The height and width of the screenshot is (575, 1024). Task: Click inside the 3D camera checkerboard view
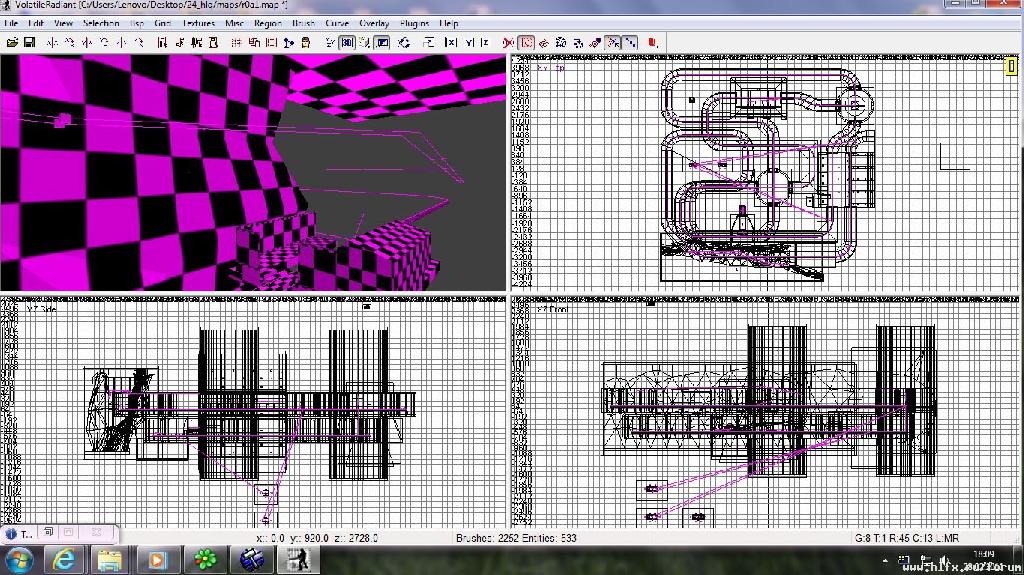[x=150, y=180]
